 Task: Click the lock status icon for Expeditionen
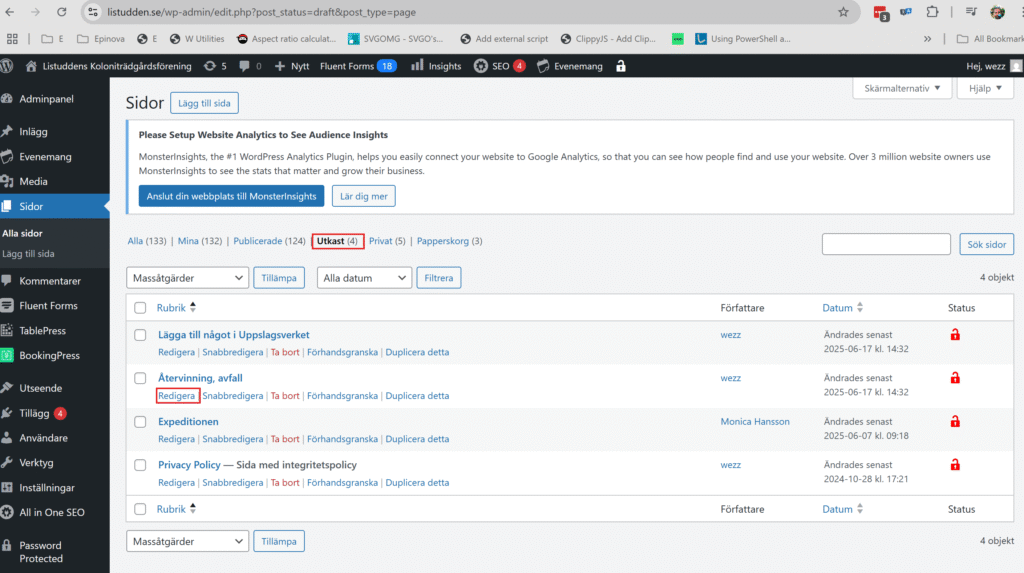point(955,421)
